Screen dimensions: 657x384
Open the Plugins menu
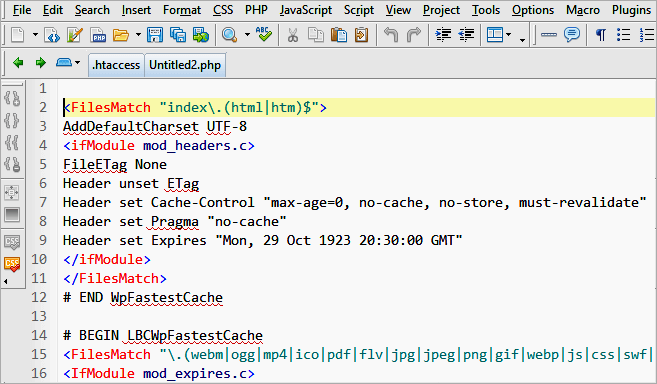(631, 10)
